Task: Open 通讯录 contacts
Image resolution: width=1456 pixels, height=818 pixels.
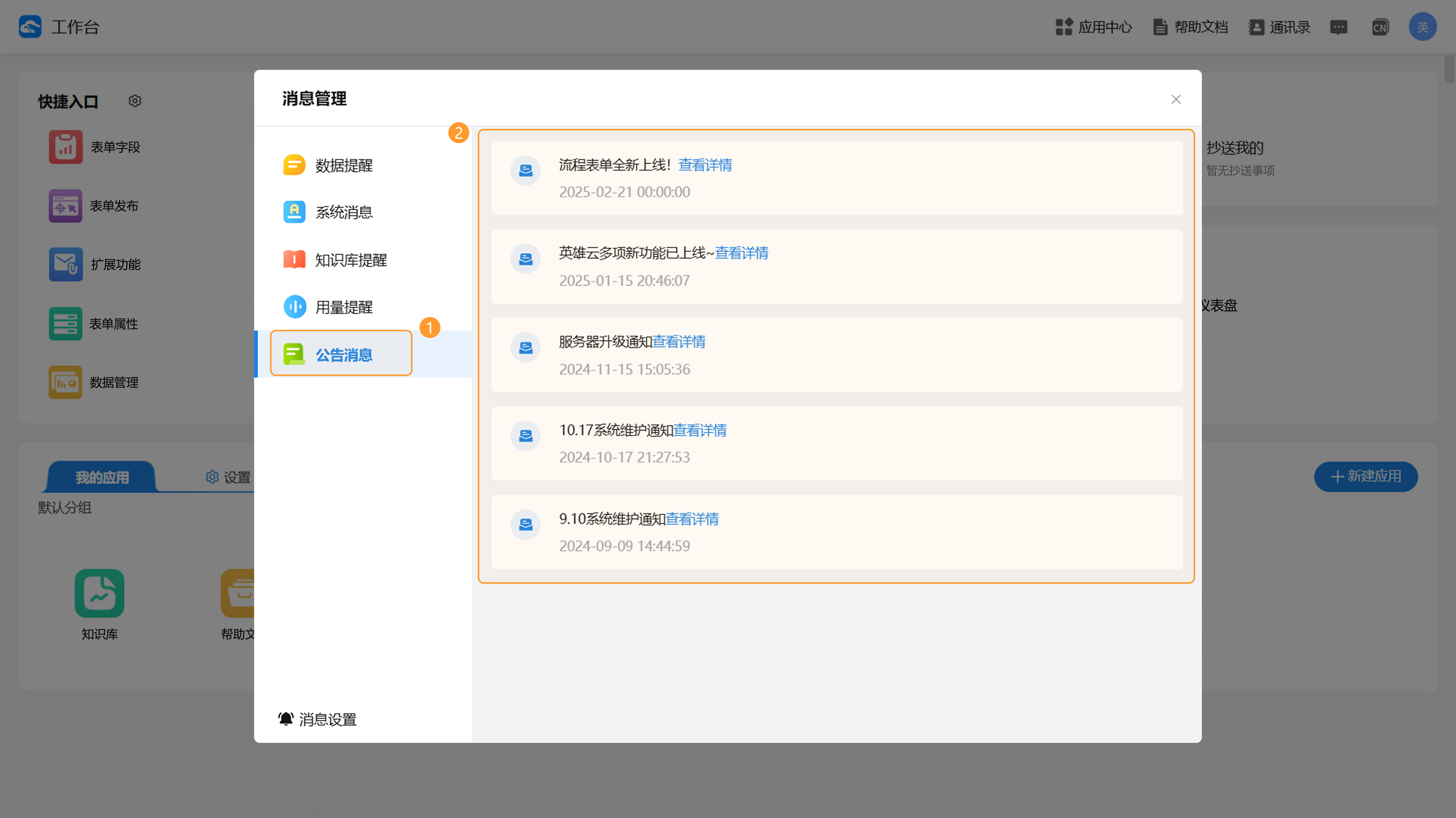Action: coord(1280,27)
